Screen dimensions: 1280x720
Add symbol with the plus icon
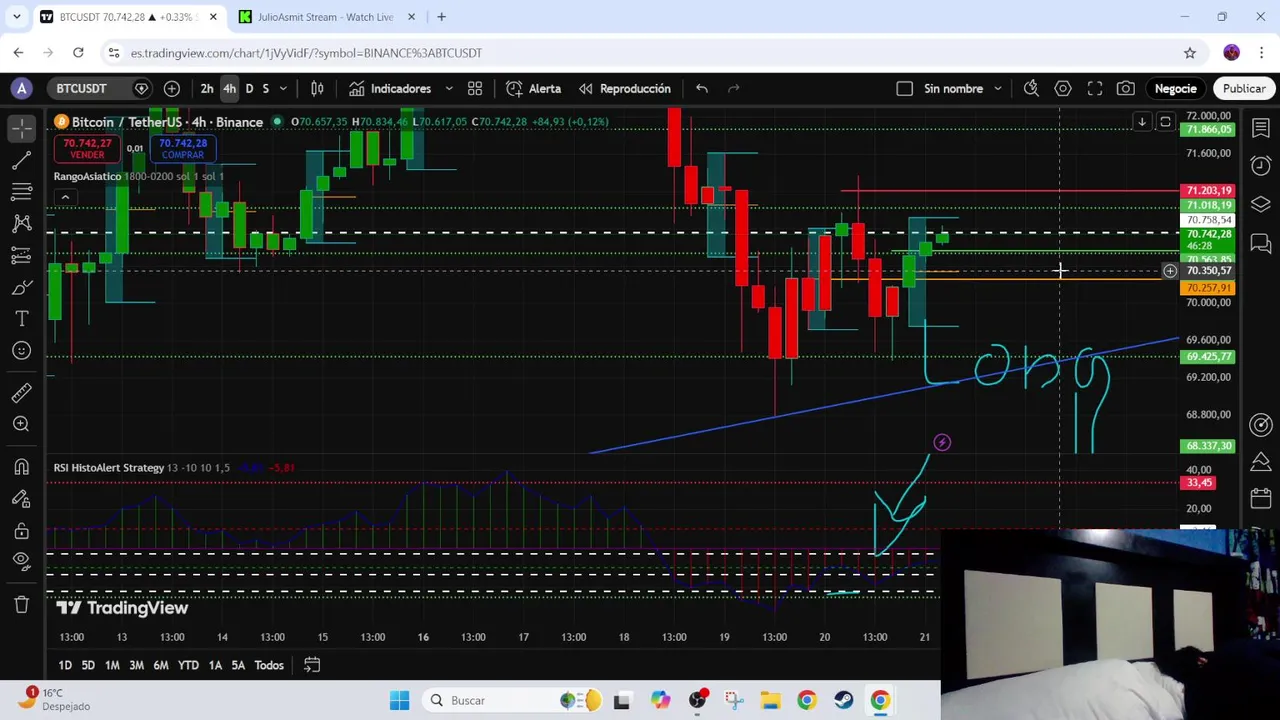click(171, 89)
